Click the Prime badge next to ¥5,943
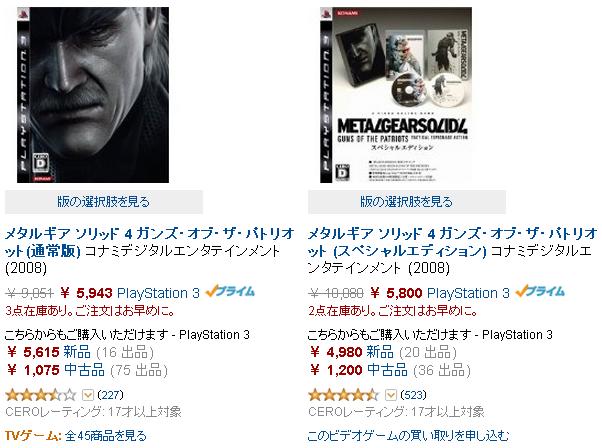 (x=230, y=292)
